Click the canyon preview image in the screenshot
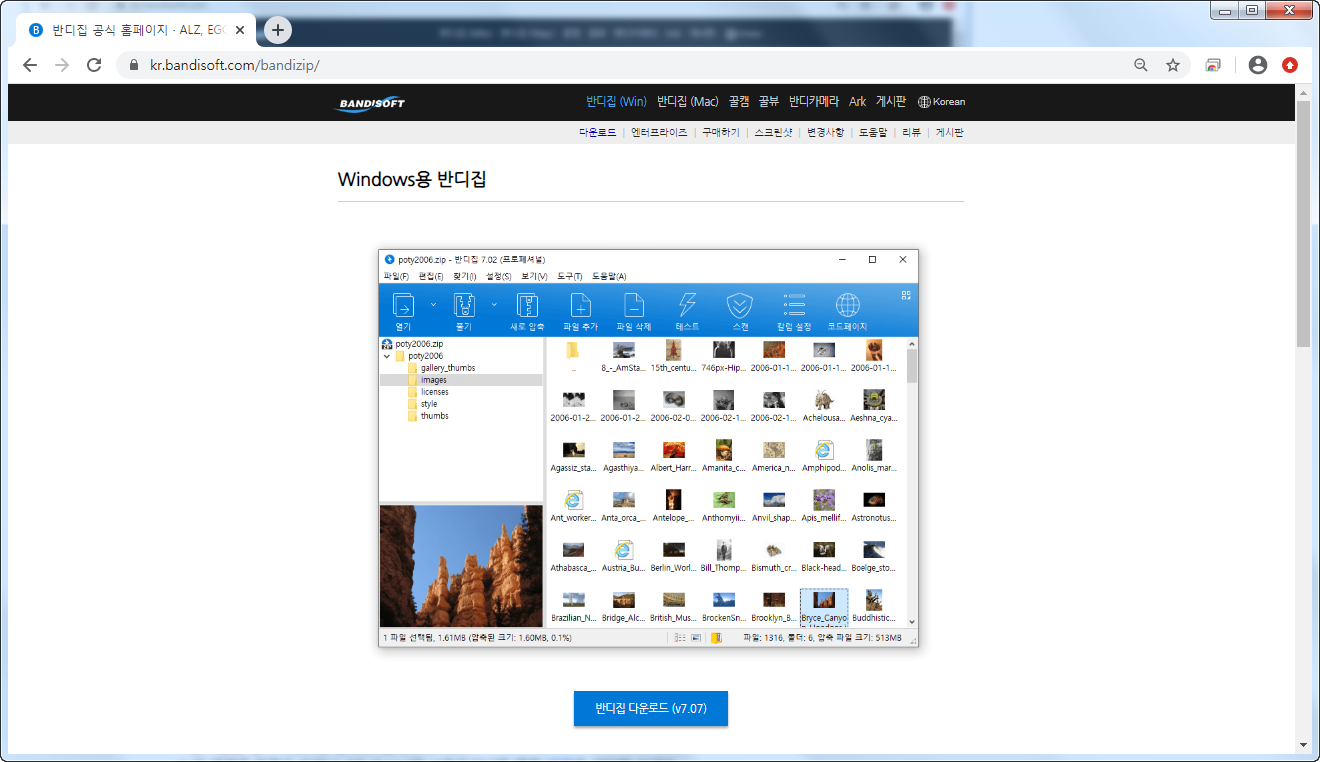The image size is (1320, 762). (461, 566)
